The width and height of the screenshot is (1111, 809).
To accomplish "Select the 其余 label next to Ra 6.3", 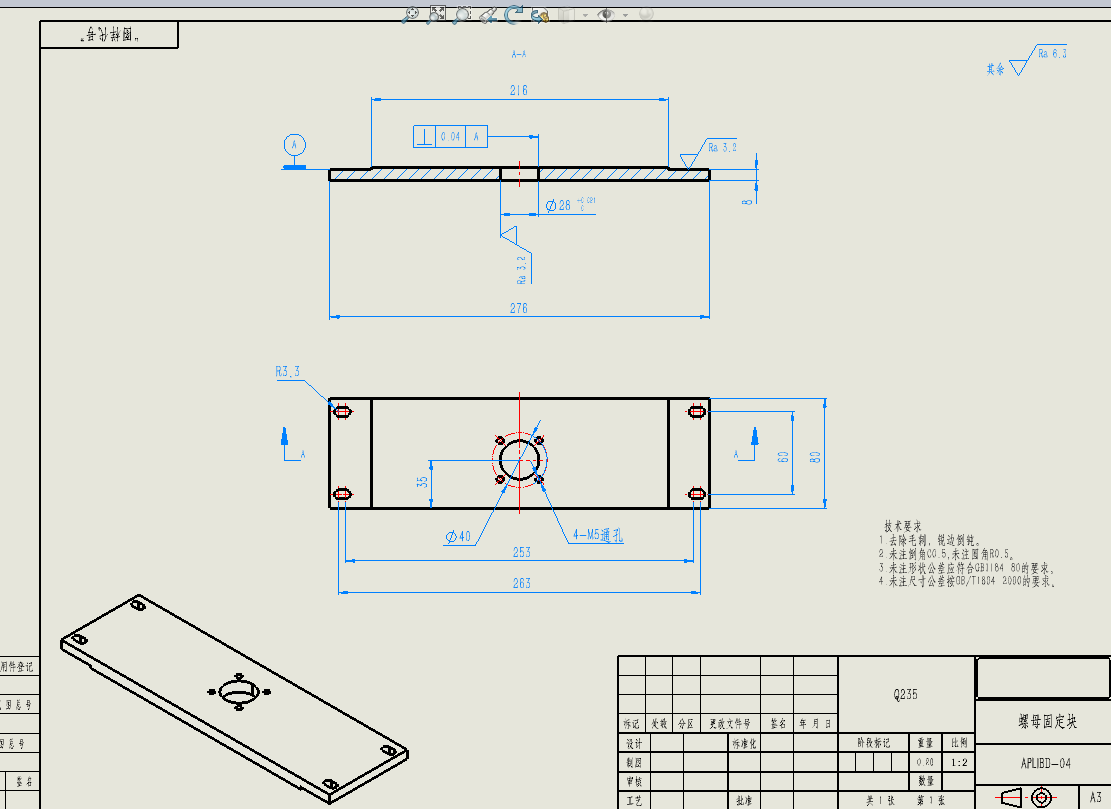I will point(996,69).
